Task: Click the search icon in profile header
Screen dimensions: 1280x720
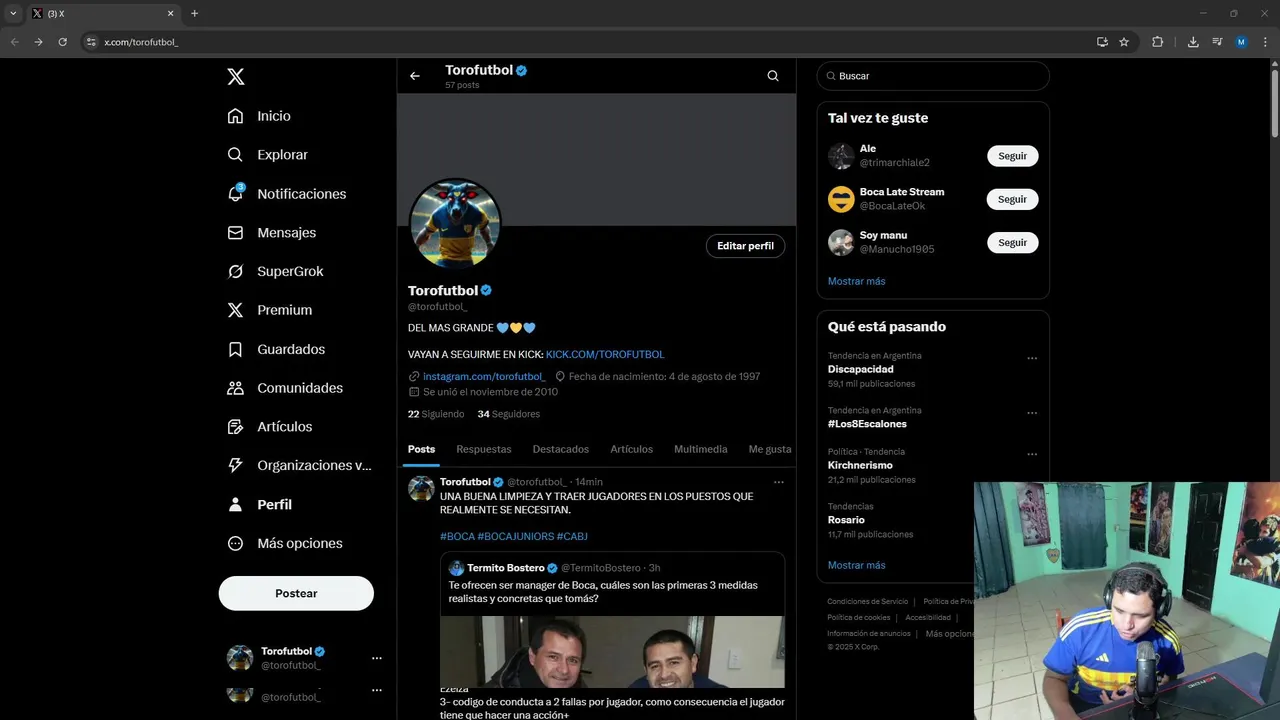Action: [x=773, y=76]
